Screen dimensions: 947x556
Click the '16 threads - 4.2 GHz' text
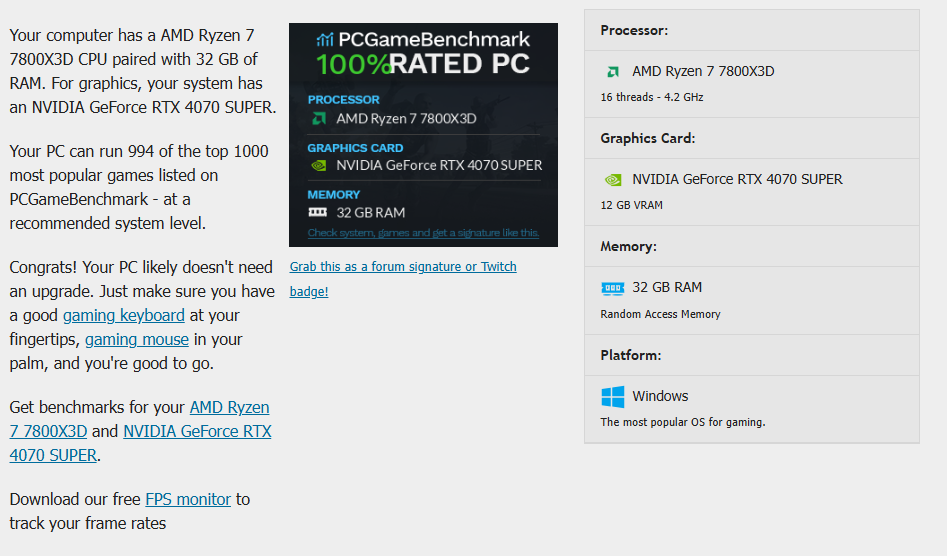[652, 97]
